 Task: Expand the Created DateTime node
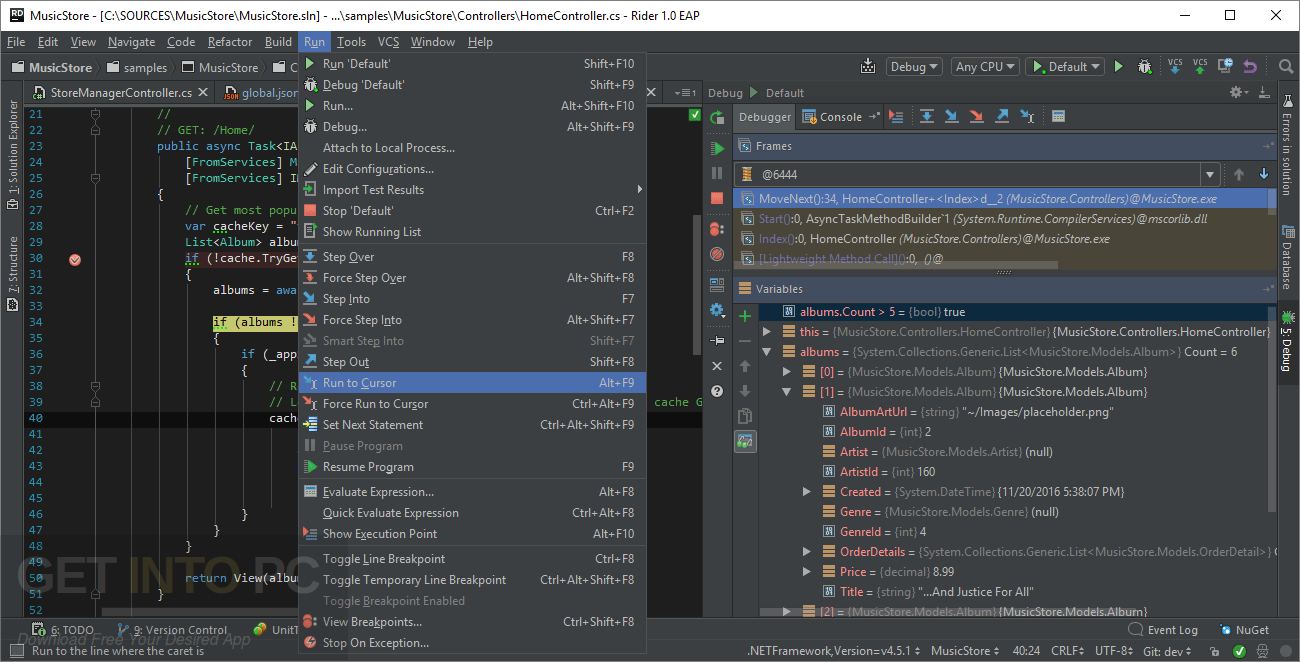[x=807, y=492]
